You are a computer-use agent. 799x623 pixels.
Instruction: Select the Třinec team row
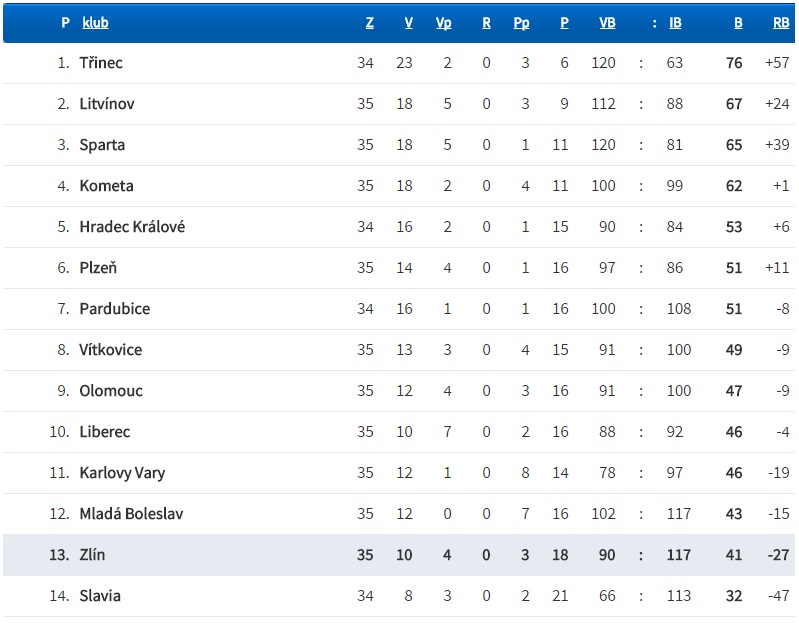click(101, 63)
